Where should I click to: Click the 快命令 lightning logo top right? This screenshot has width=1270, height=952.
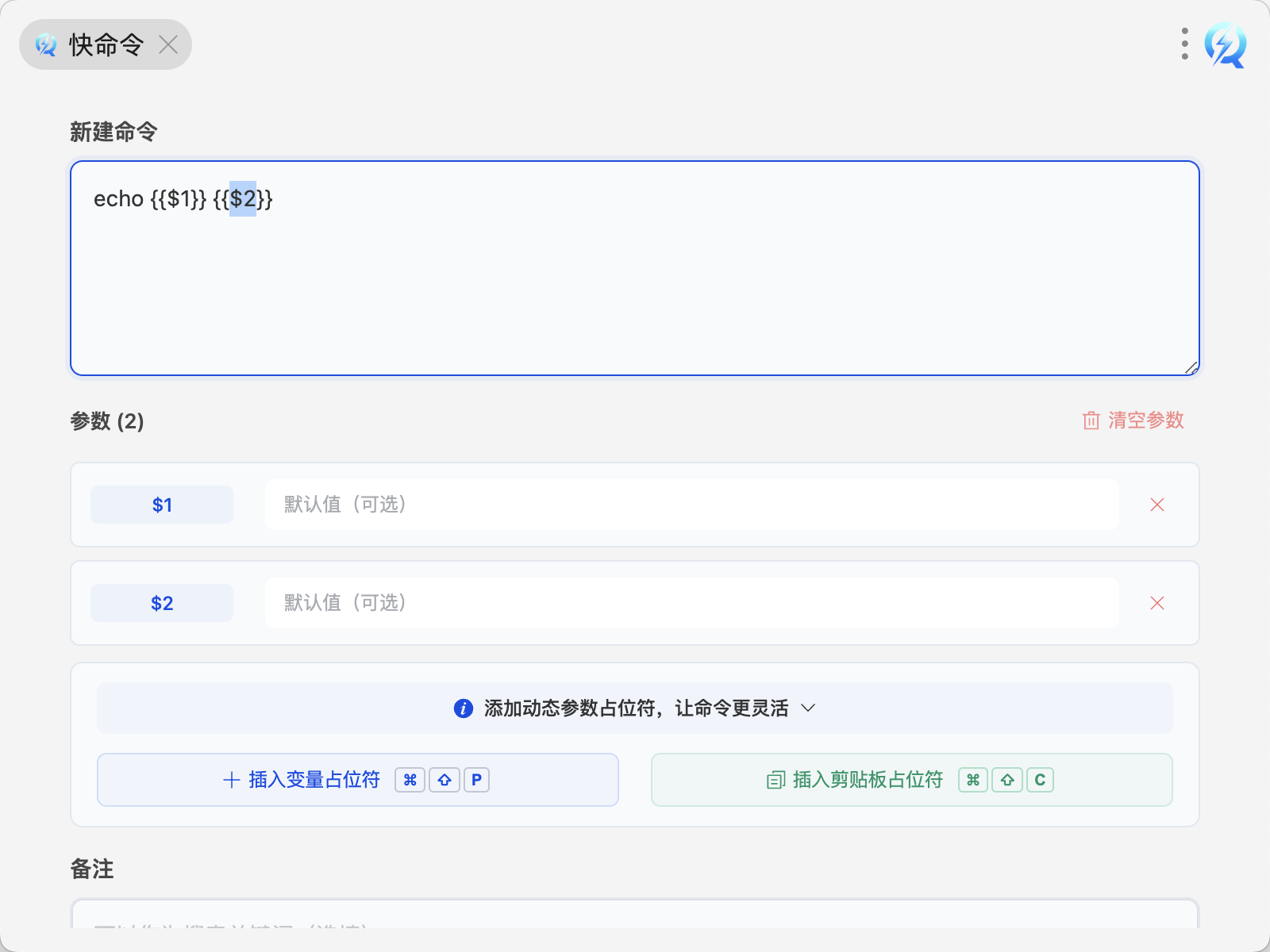[x=1225, y=44]
